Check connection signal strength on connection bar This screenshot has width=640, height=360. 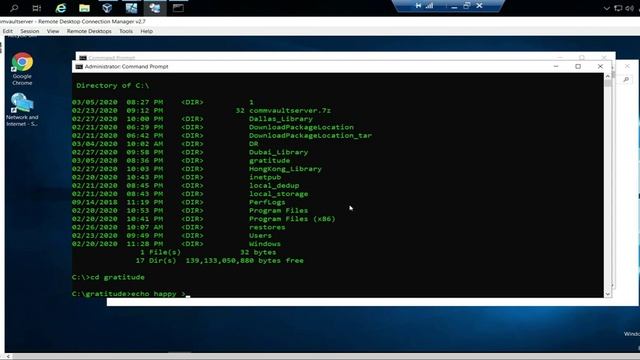pyautogui.click(x=429, y=6)
